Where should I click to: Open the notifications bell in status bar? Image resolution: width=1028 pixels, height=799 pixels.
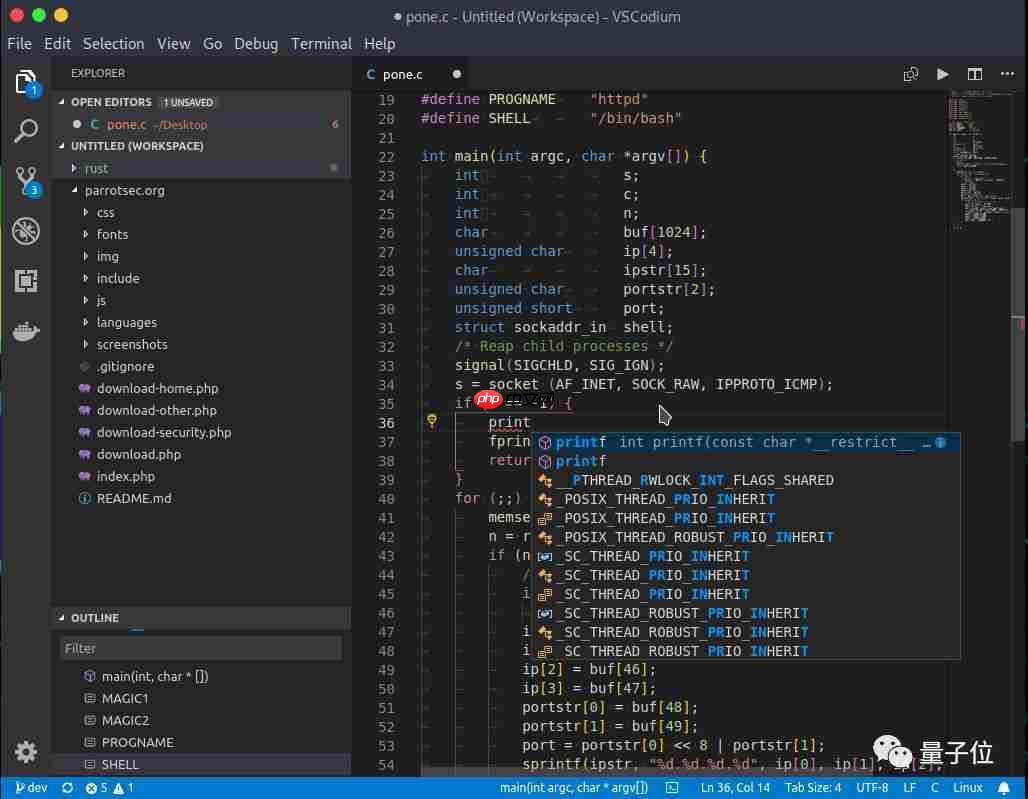click(1004, 788)
